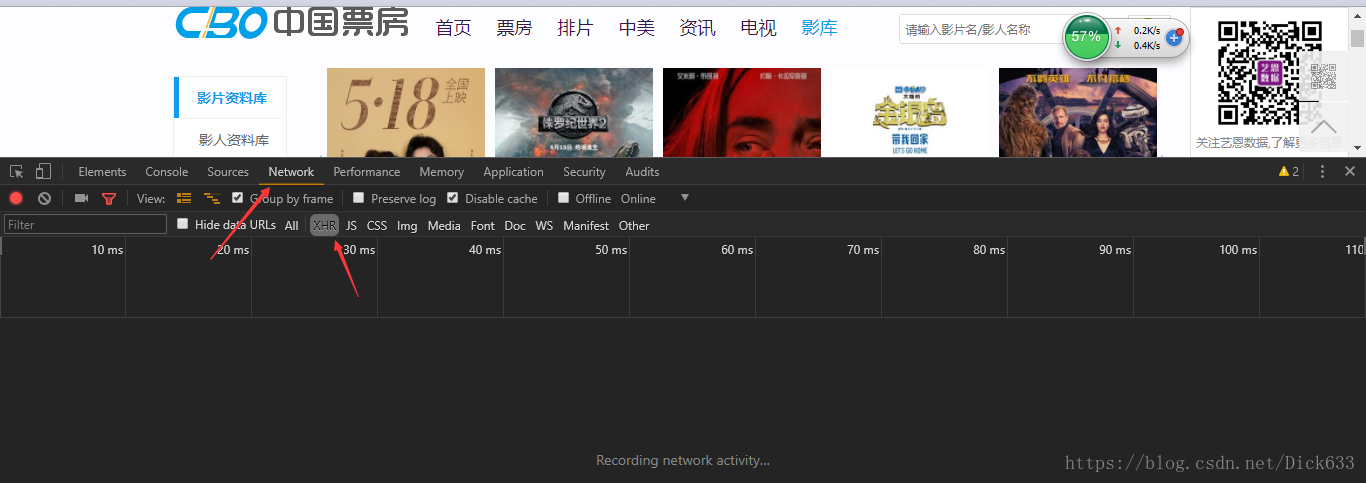Open the Application tab

(513, 172)
